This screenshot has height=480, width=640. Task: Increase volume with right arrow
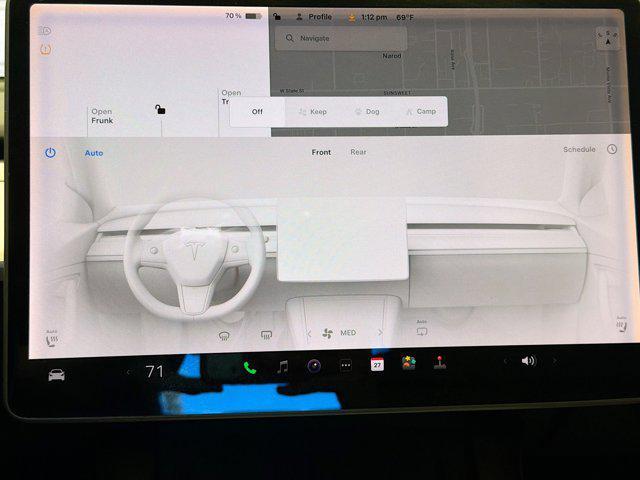pyautogui.click(x=555, y=361)
